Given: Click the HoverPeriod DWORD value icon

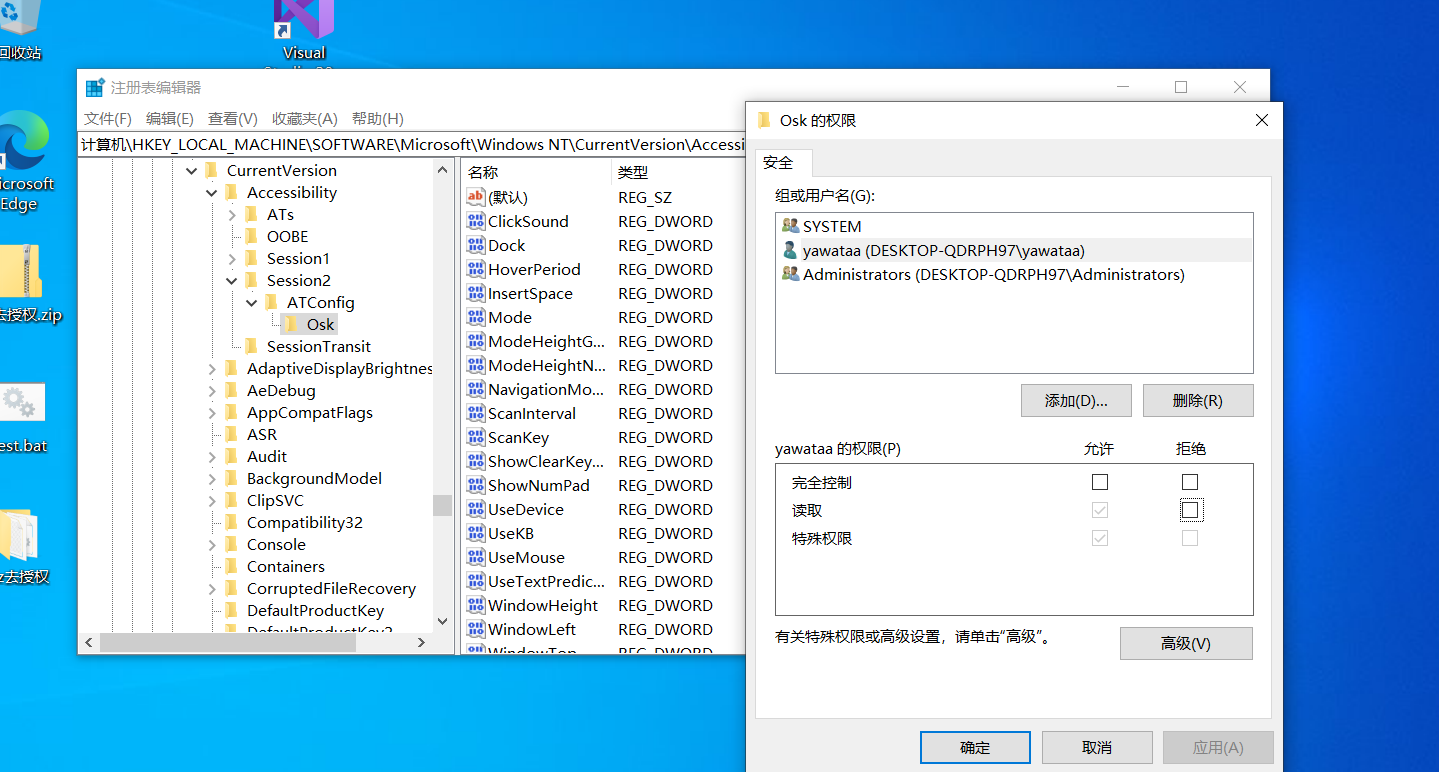Looking at the screenshot, I should click(x=476, y=269).
